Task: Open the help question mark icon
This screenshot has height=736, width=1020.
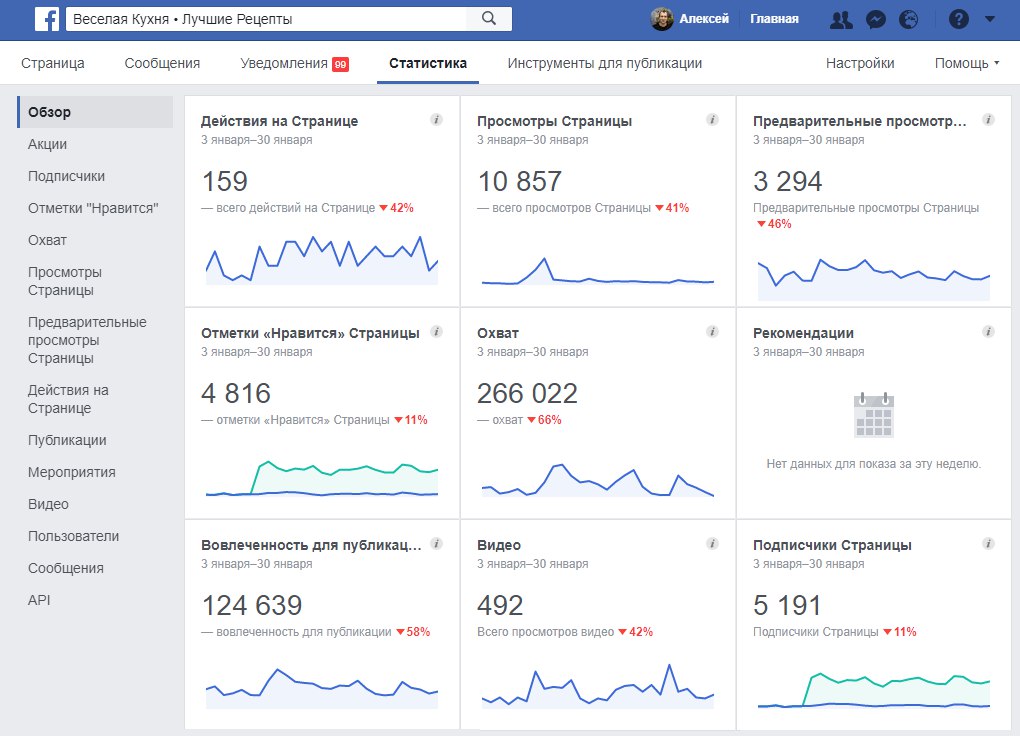Action: 958,19
